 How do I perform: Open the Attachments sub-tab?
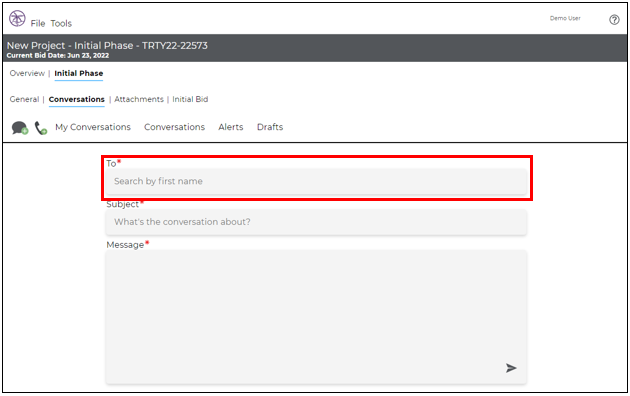(x=139, y=99)
